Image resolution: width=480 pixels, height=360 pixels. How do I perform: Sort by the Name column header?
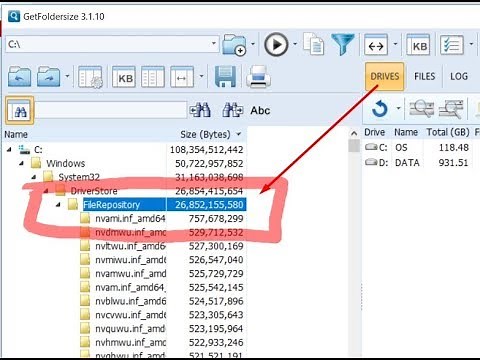pyautogui.click(x=84, y=134)
